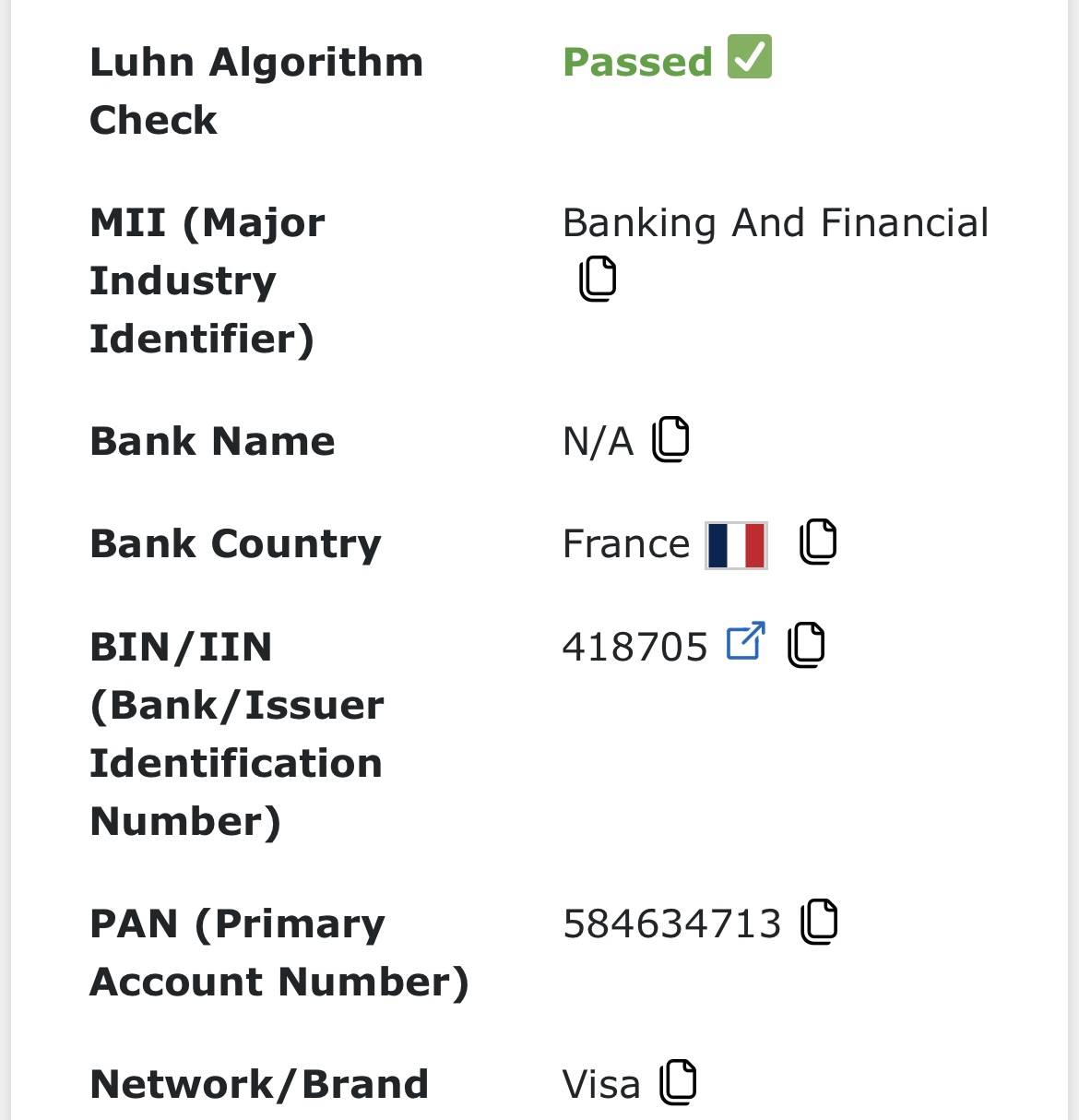Click the BIN value 418705

point(634,647)
